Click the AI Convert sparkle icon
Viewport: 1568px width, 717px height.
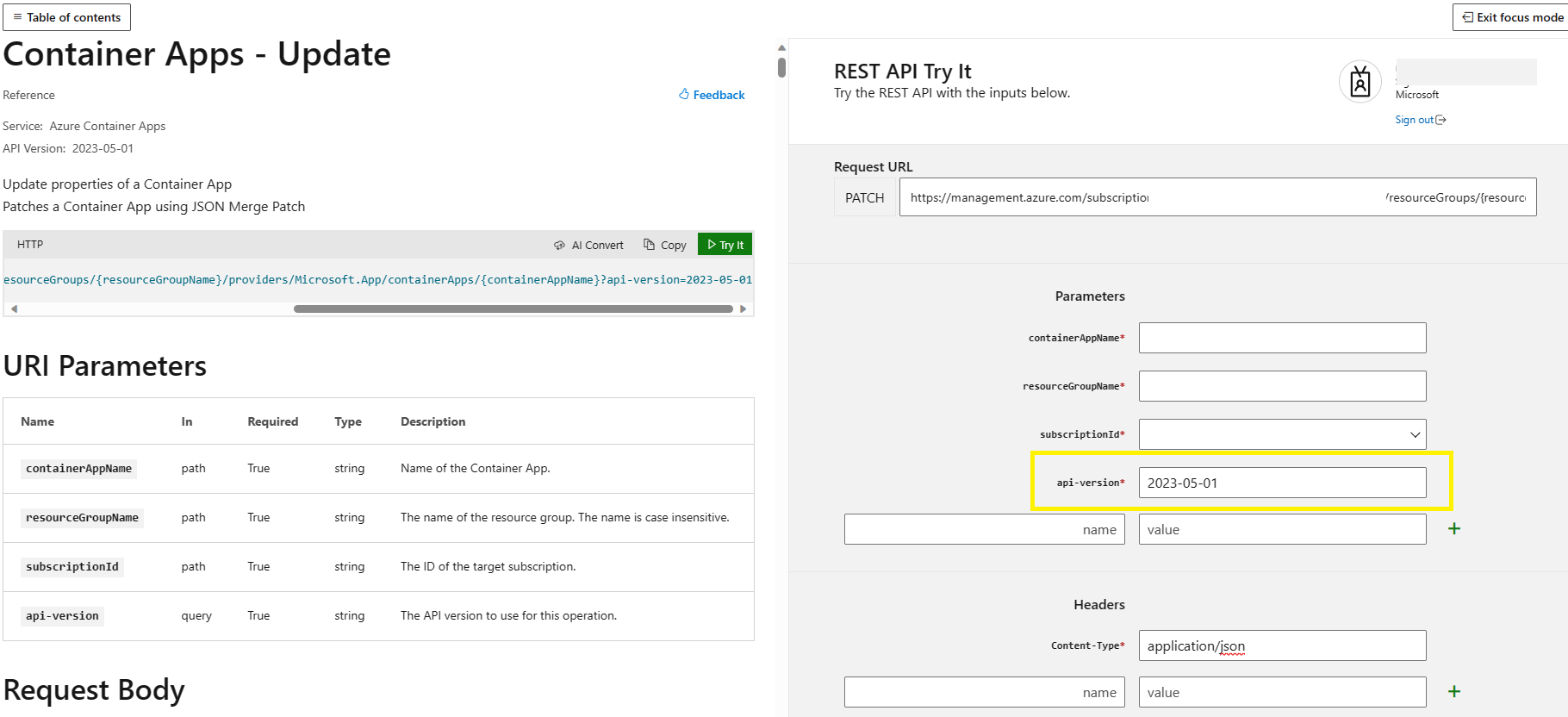pos(559,246)
